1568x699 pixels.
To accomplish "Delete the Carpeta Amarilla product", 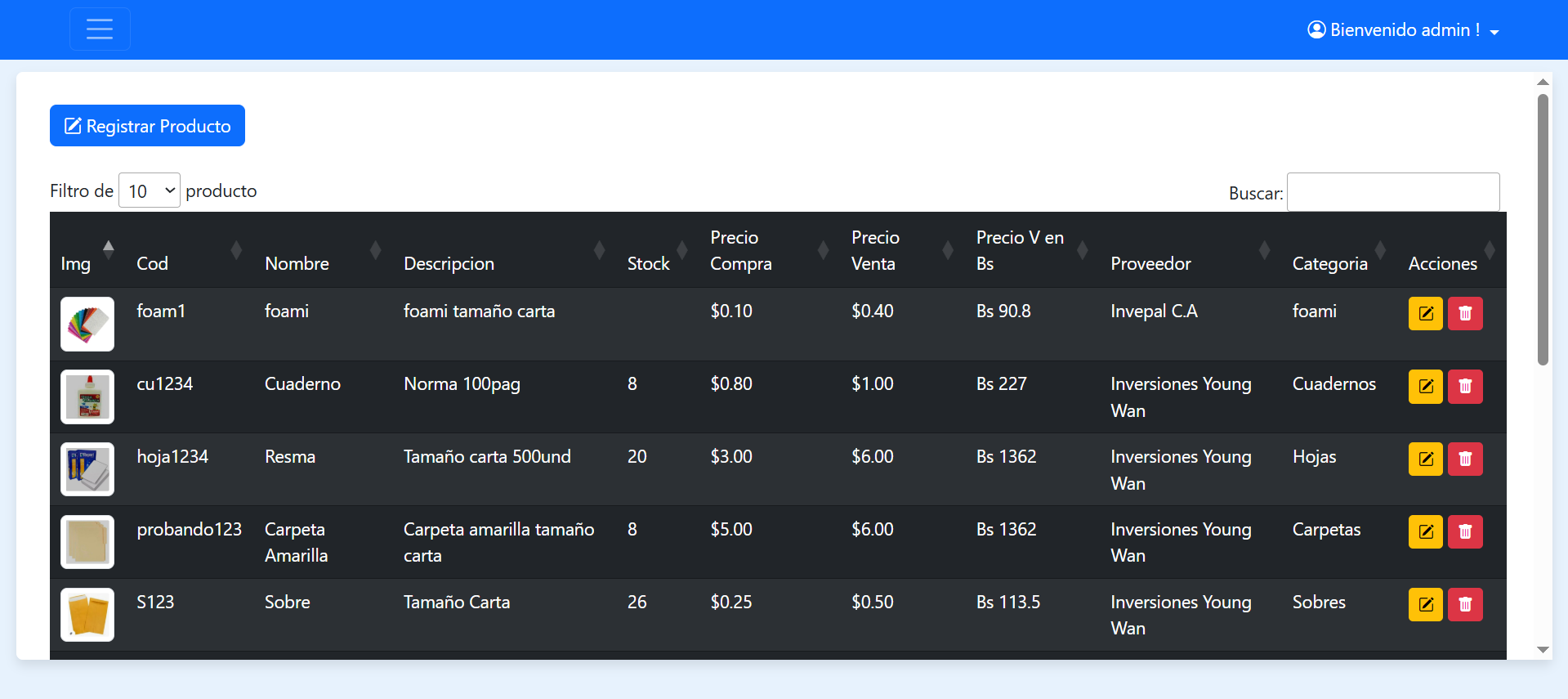I will [1464, 532].
